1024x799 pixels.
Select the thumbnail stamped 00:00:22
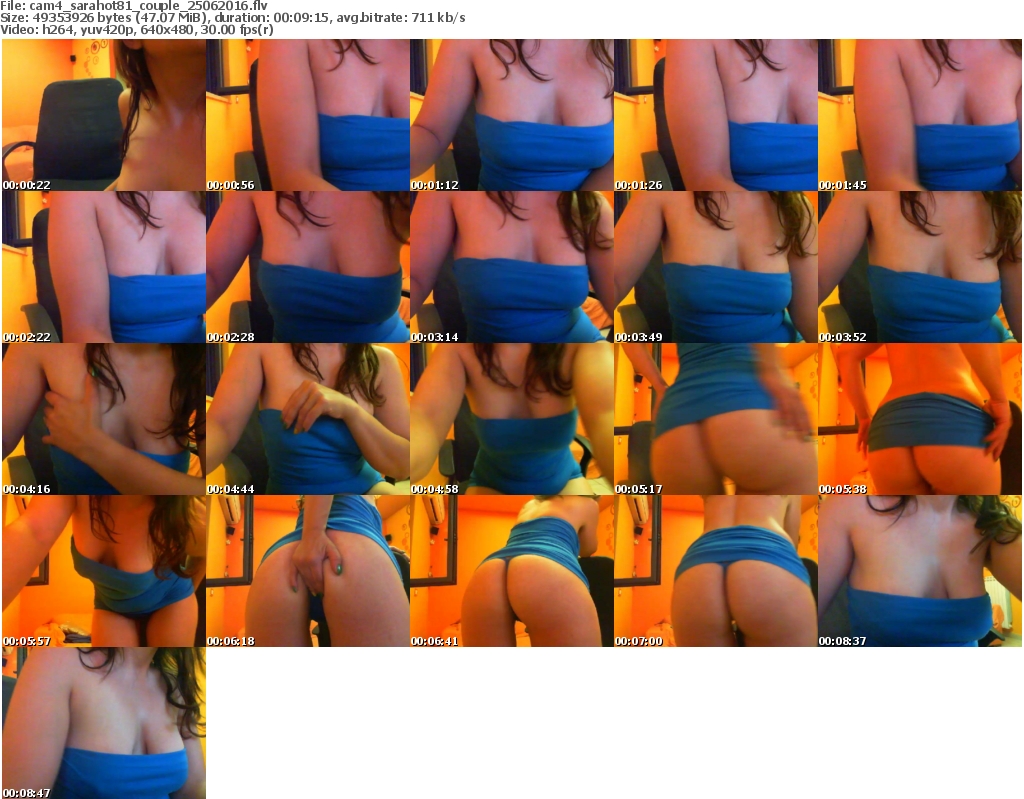click(x=104, y=115)
